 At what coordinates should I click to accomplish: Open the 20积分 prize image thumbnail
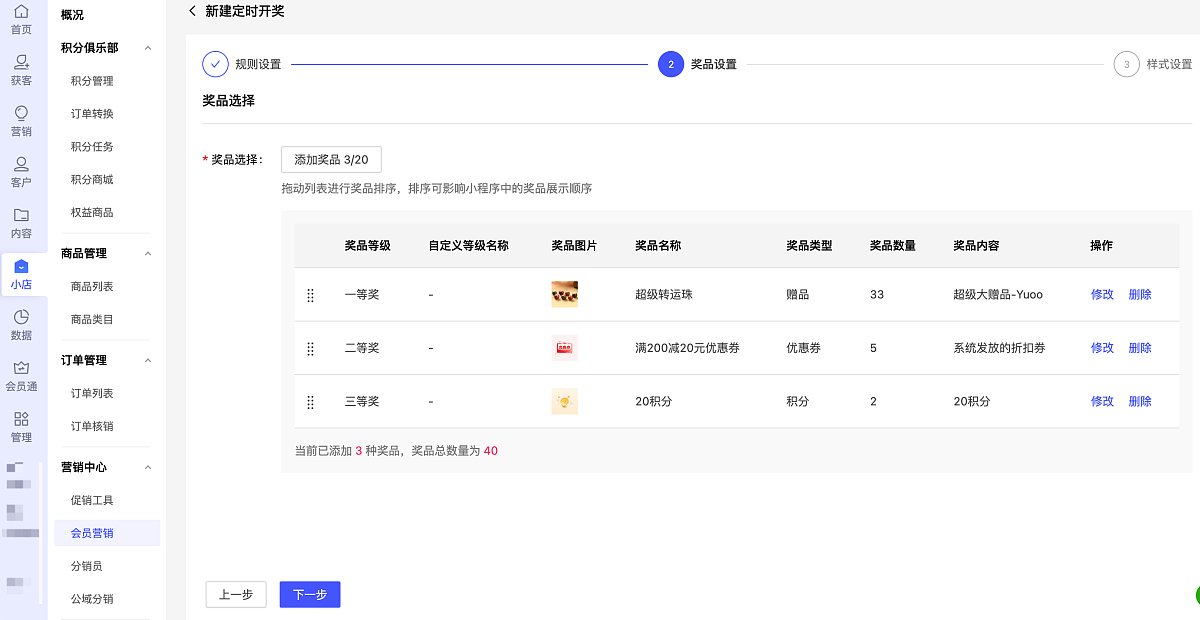pyautogui.click(x=565, y=401)
